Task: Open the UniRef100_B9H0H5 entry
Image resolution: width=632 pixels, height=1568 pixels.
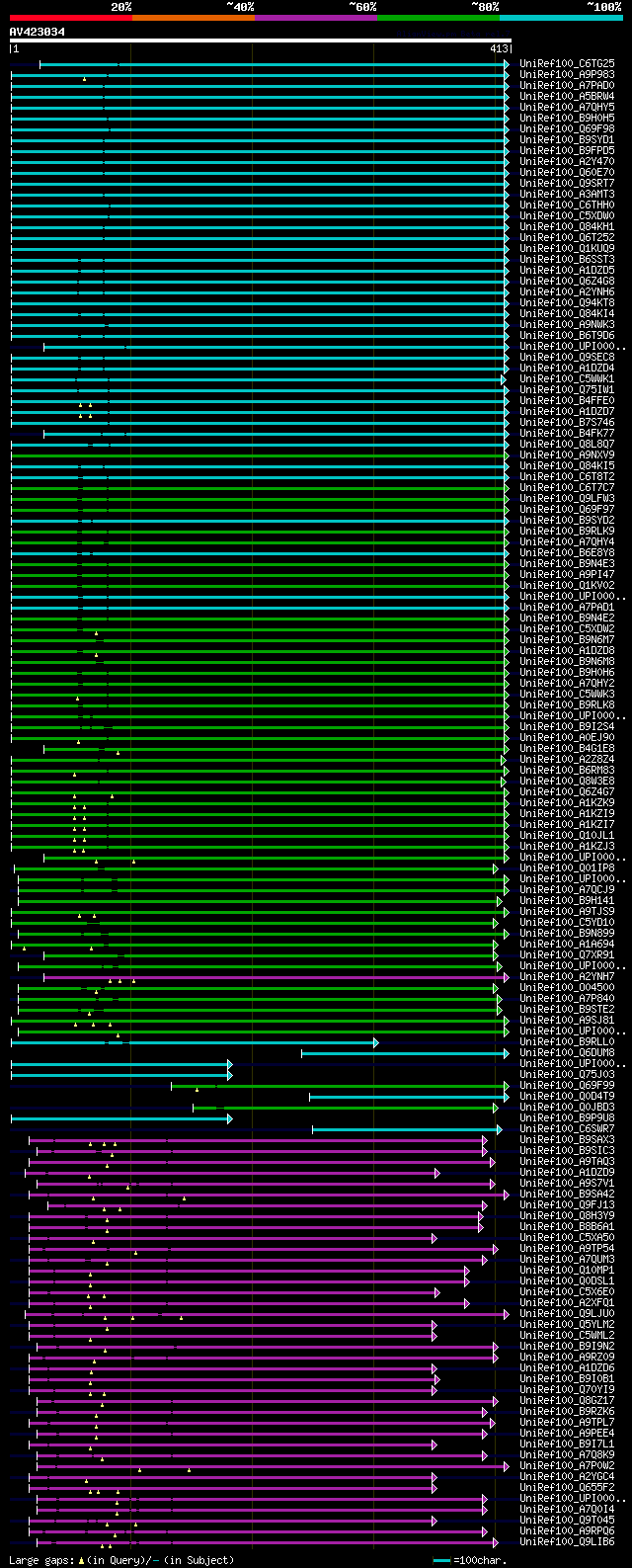Action: [567, 118]
